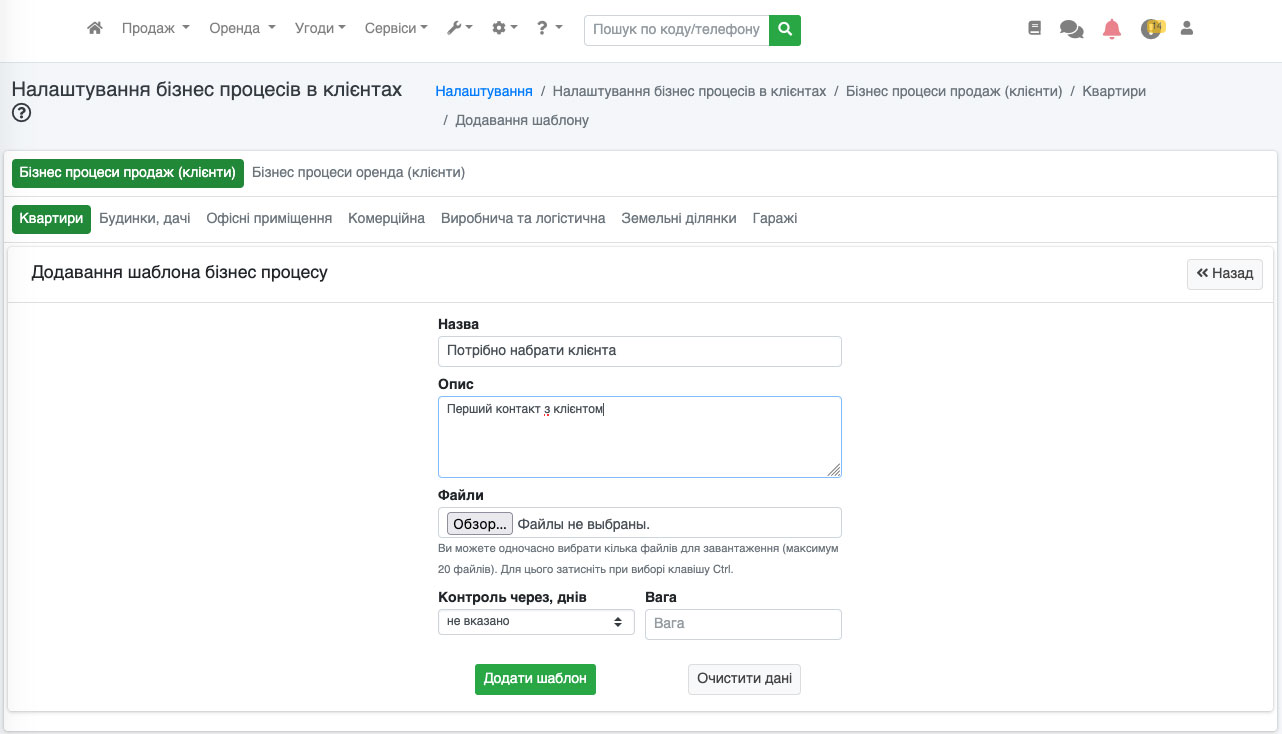
Task: Click the red notifications bell
Action: (x=1112, y=29)
